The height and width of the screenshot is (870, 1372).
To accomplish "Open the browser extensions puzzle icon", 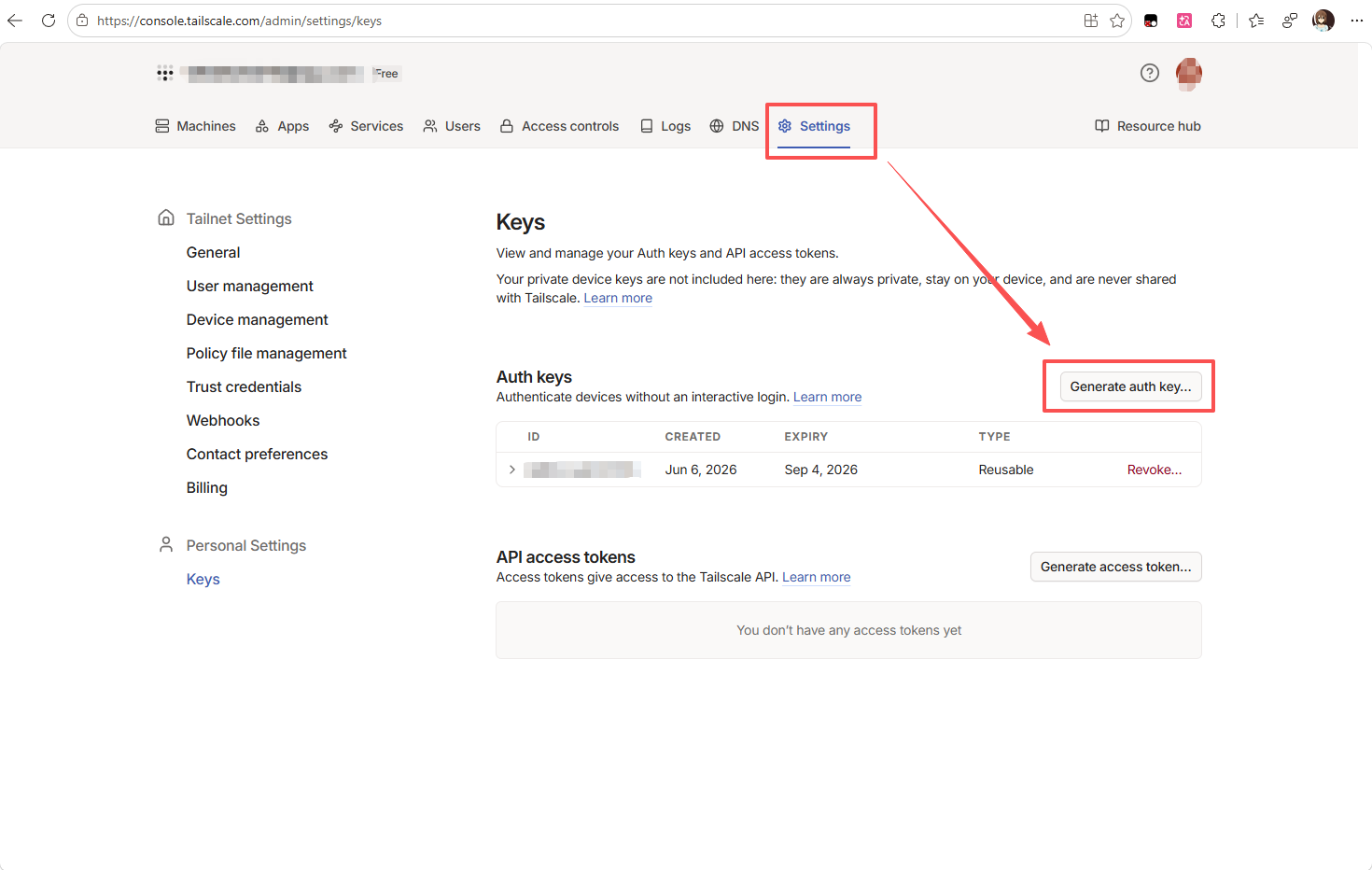I will coord(1218,21).
